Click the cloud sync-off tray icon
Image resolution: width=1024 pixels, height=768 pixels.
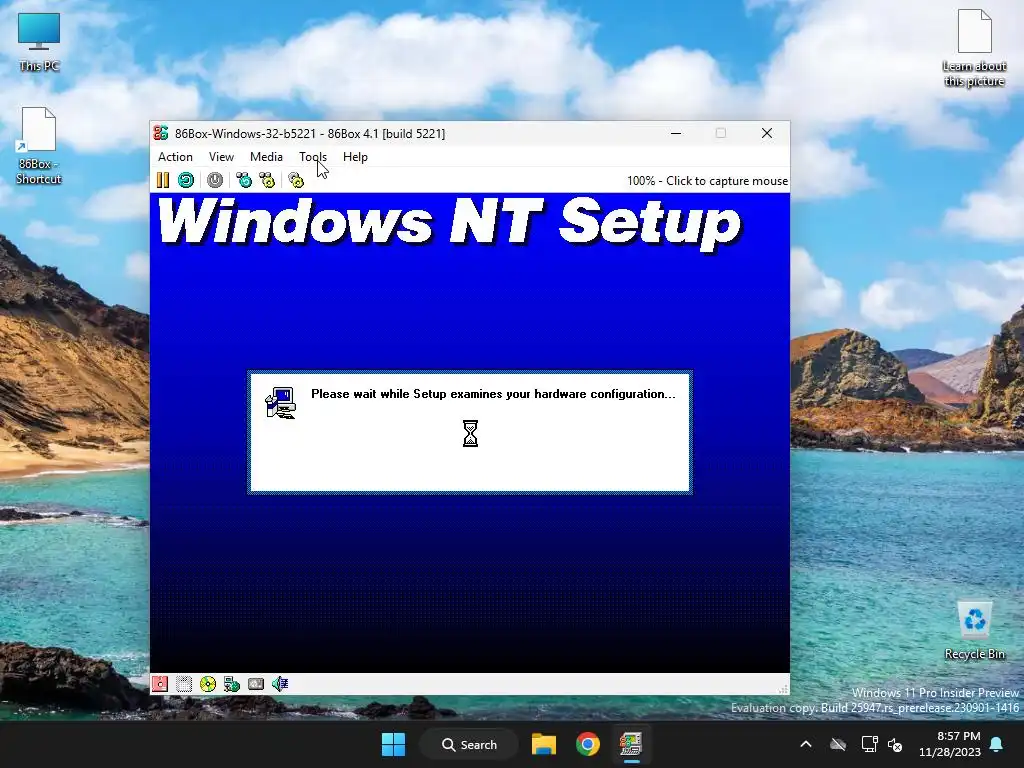[838, 744]
